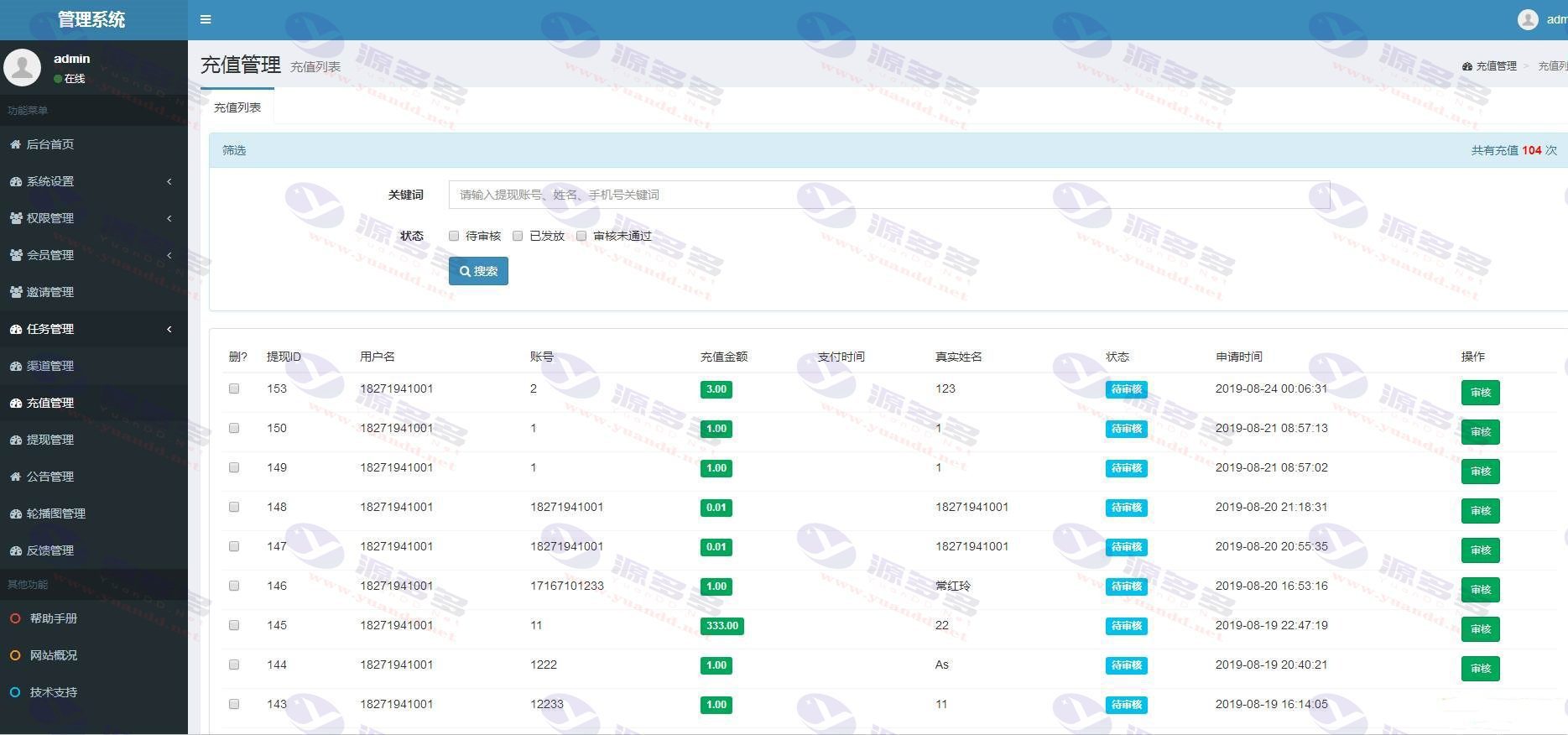
Task: Click 333.00 amount badge in row 145
Action: tap(721, 626)
